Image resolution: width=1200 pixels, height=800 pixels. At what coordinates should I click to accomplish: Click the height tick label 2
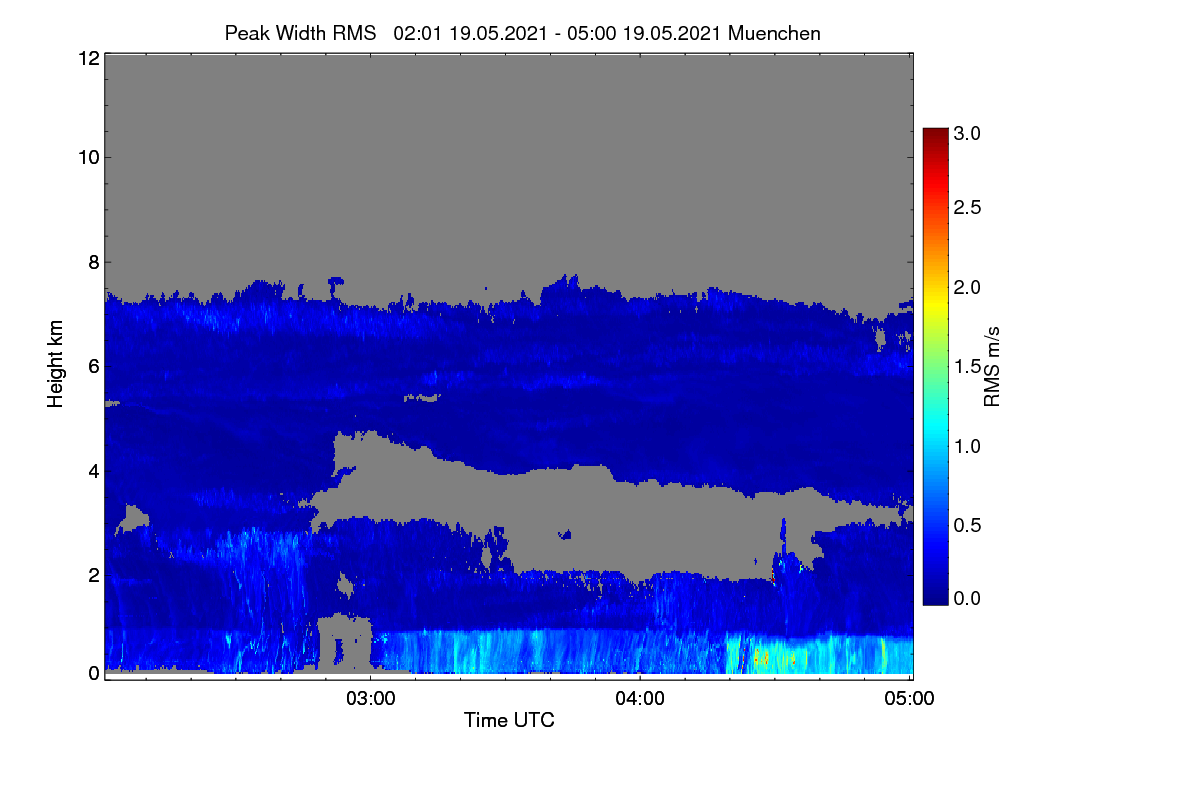[x=93, y=574]
